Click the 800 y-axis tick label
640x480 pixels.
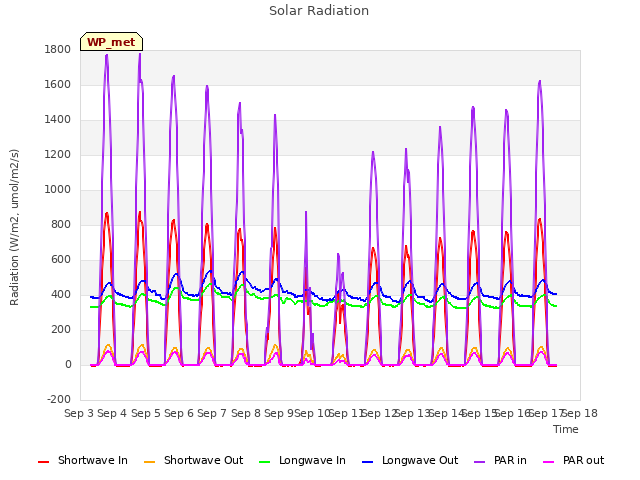tap(61, 225)
